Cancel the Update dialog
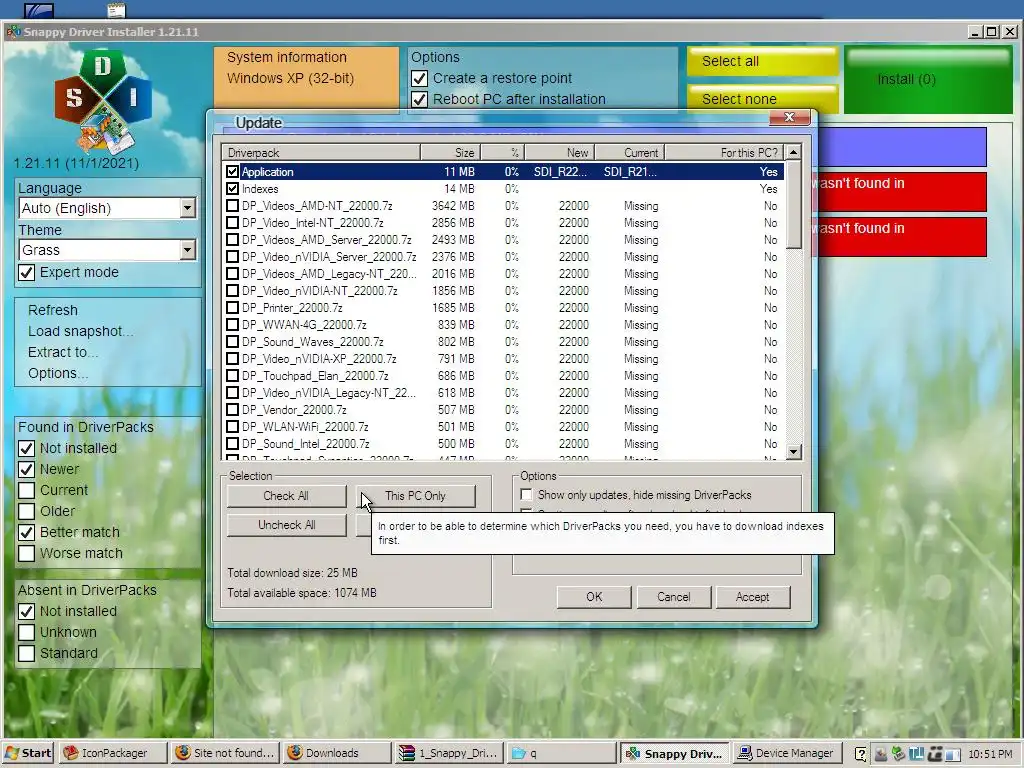Image resolution: width=1024 pixels, height=768 pixels. pyautogui.click(x=673, y=597)
